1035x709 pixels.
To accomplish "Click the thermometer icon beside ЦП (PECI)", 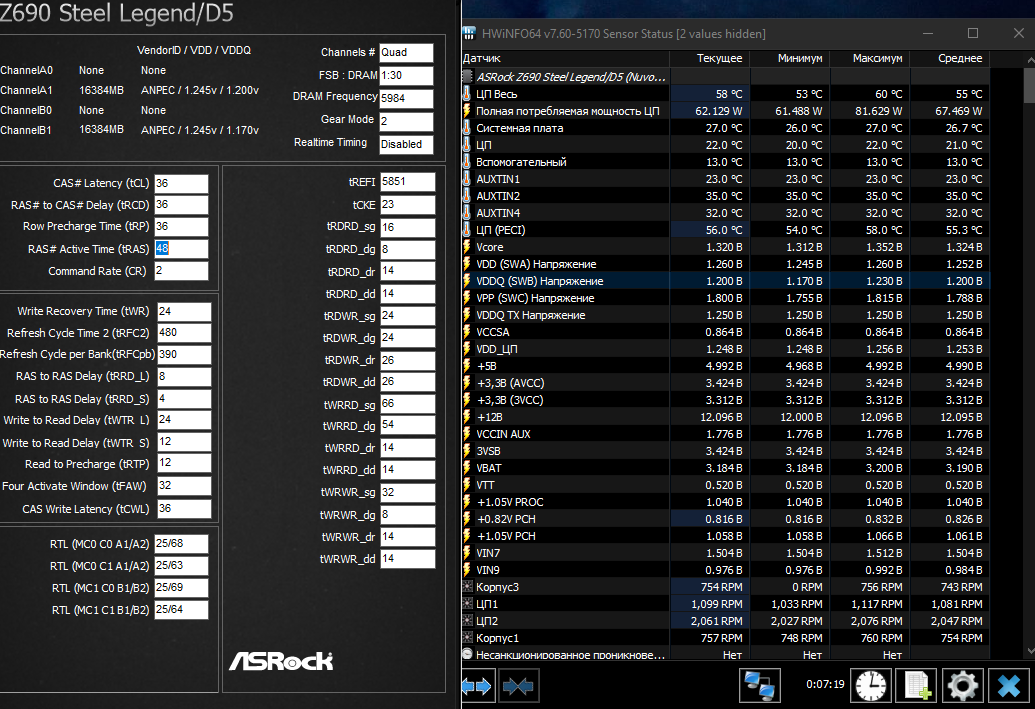I will pos(467,230).
